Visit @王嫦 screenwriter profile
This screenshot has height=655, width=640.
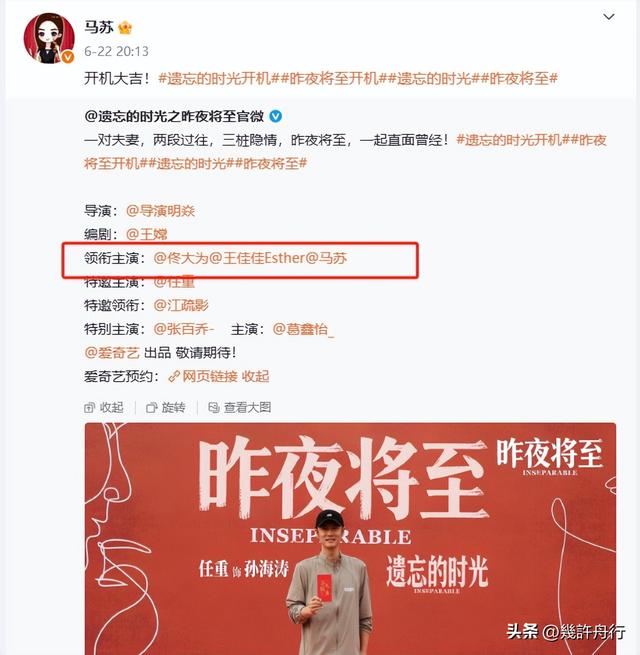pos(147,234)
